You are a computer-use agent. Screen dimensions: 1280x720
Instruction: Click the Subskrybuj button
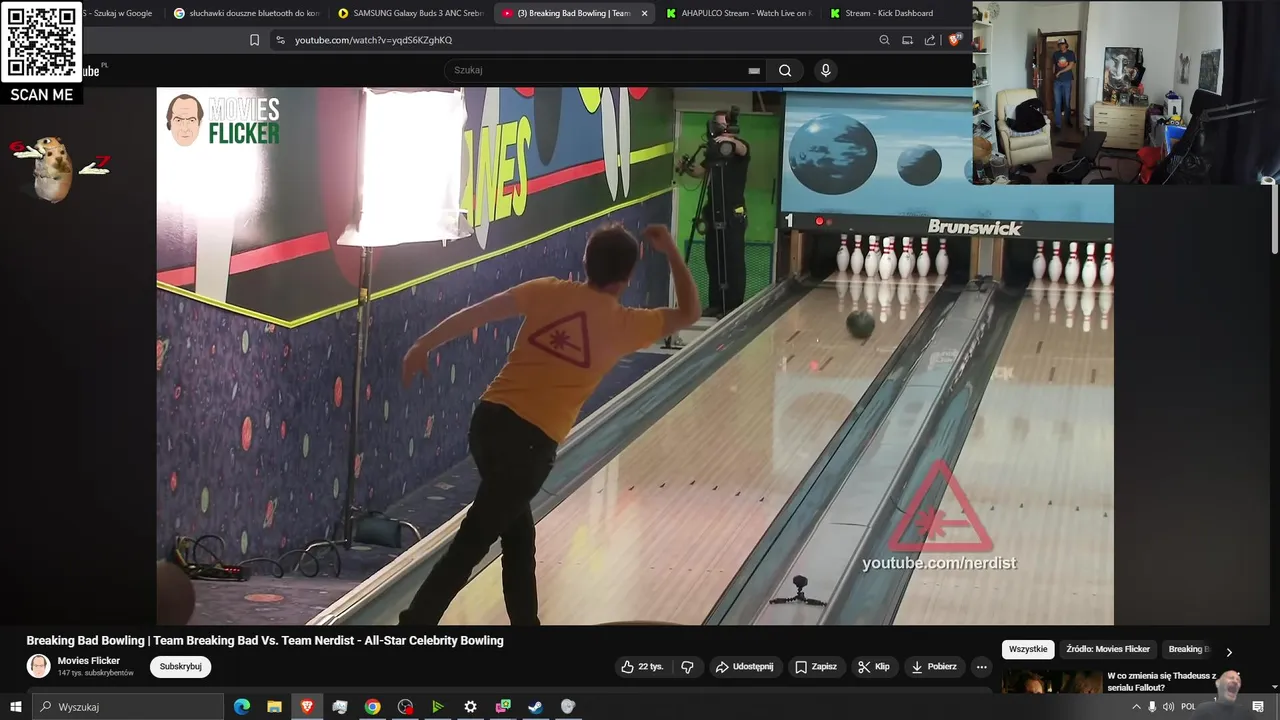(x=180, y=667)
